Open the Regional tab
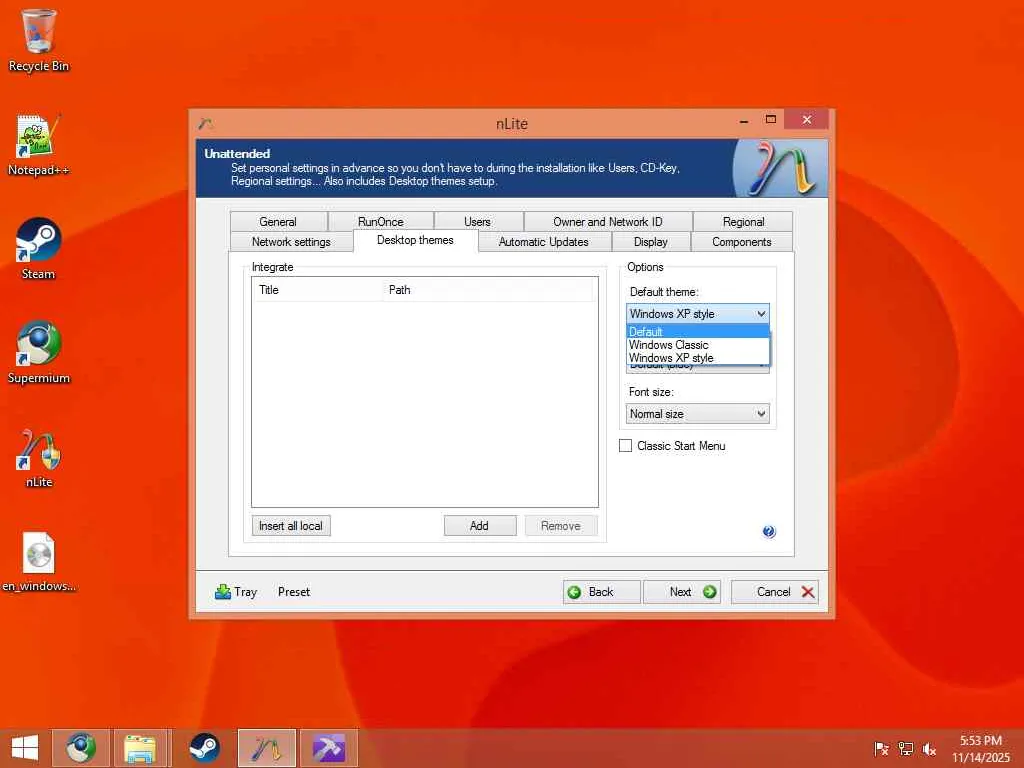Screen dimensions: 1024x768 click(x=743, y=221)
